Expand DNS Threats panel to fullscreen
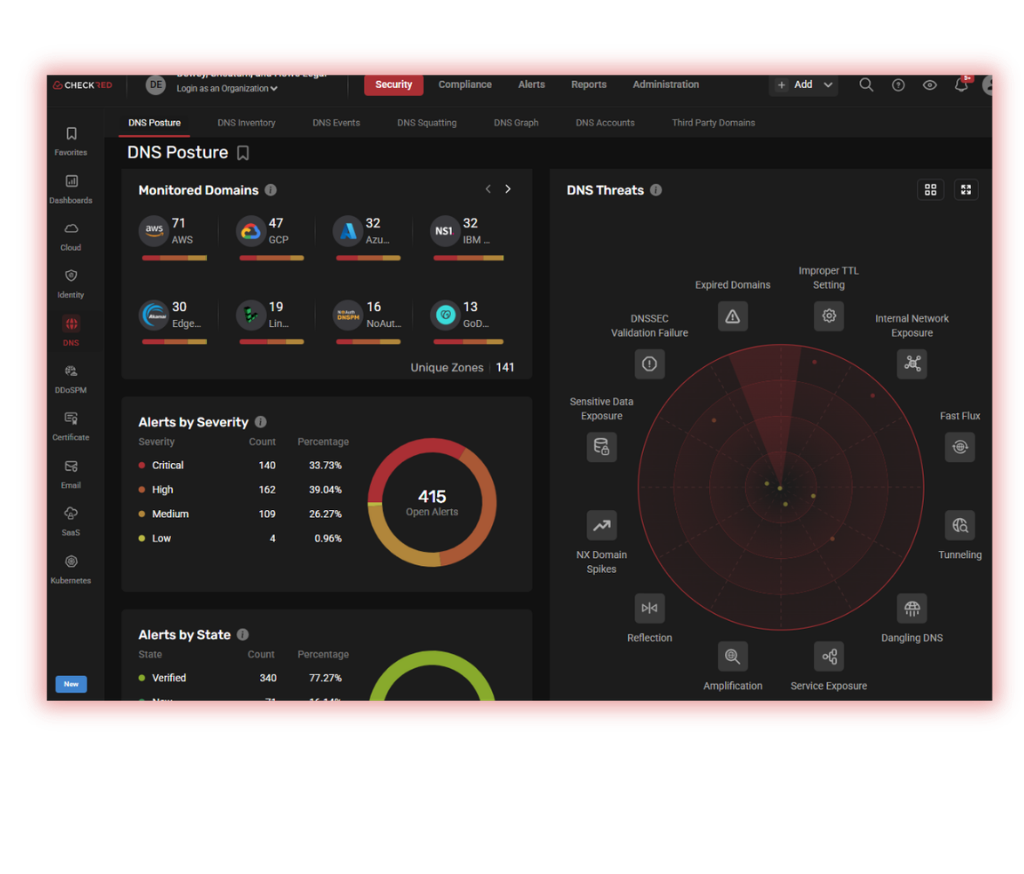1024x874 pixels. pyautogui.click(x=966, y=189)
